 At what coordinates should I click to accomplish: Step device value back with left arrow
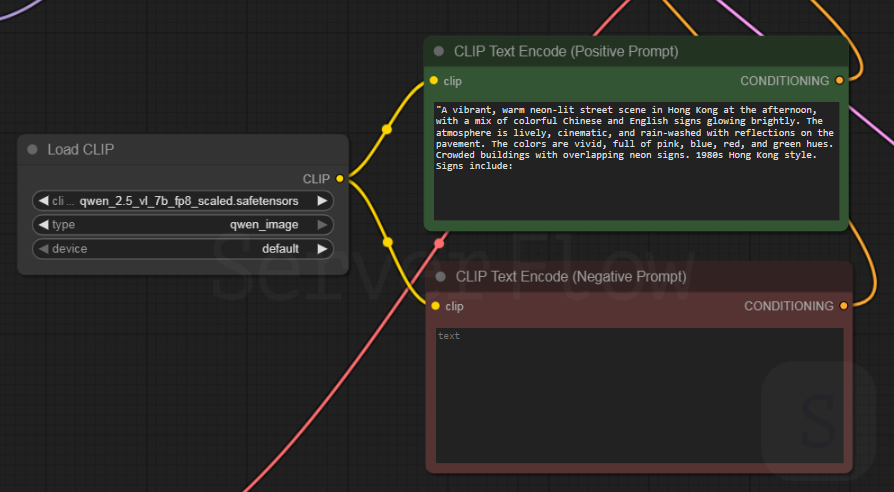pos(43,249)
